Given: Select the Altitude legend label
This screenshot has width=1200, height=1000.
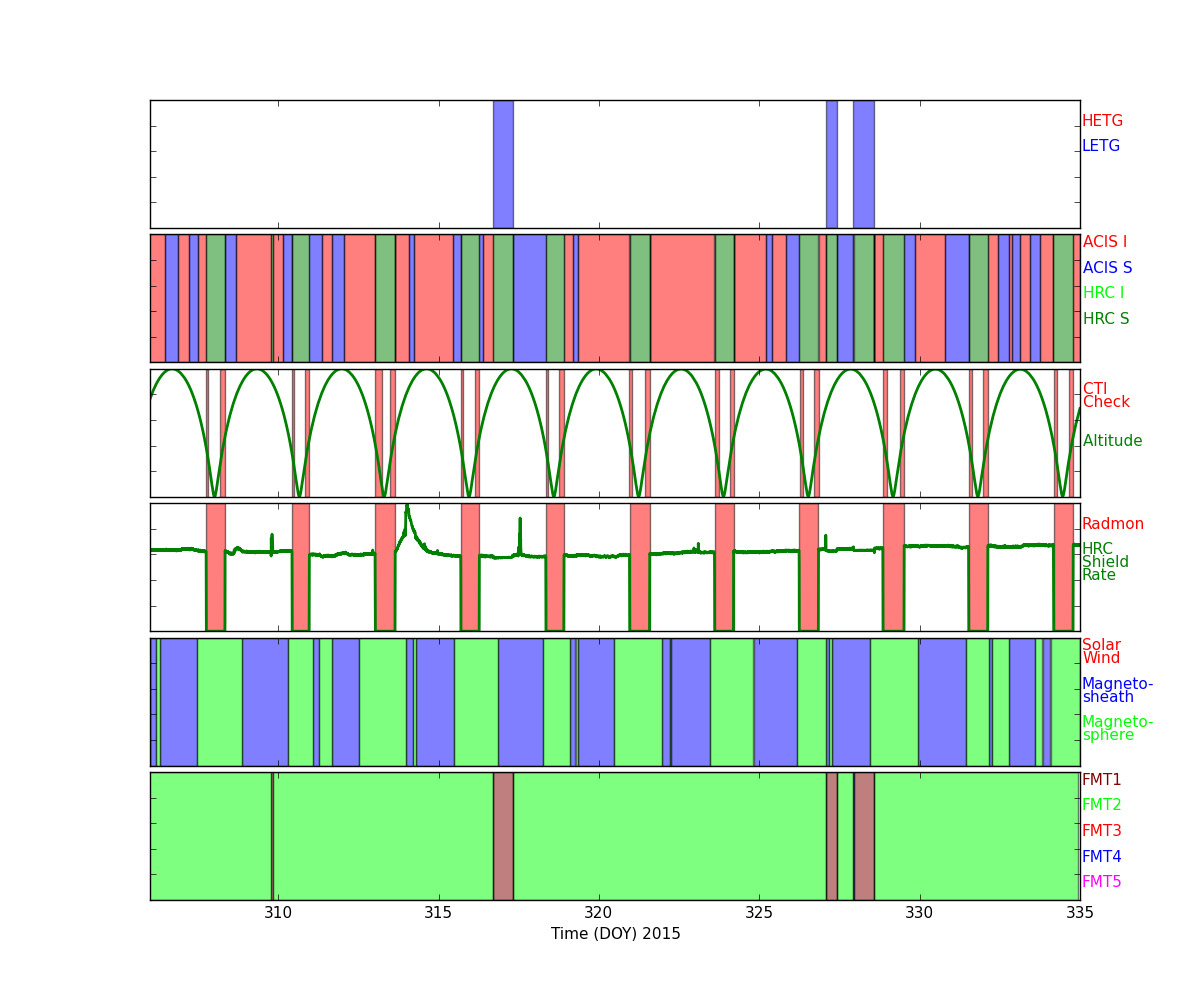Looking at the screenshot, I should pyautogui.click(x=1112, y=441).
